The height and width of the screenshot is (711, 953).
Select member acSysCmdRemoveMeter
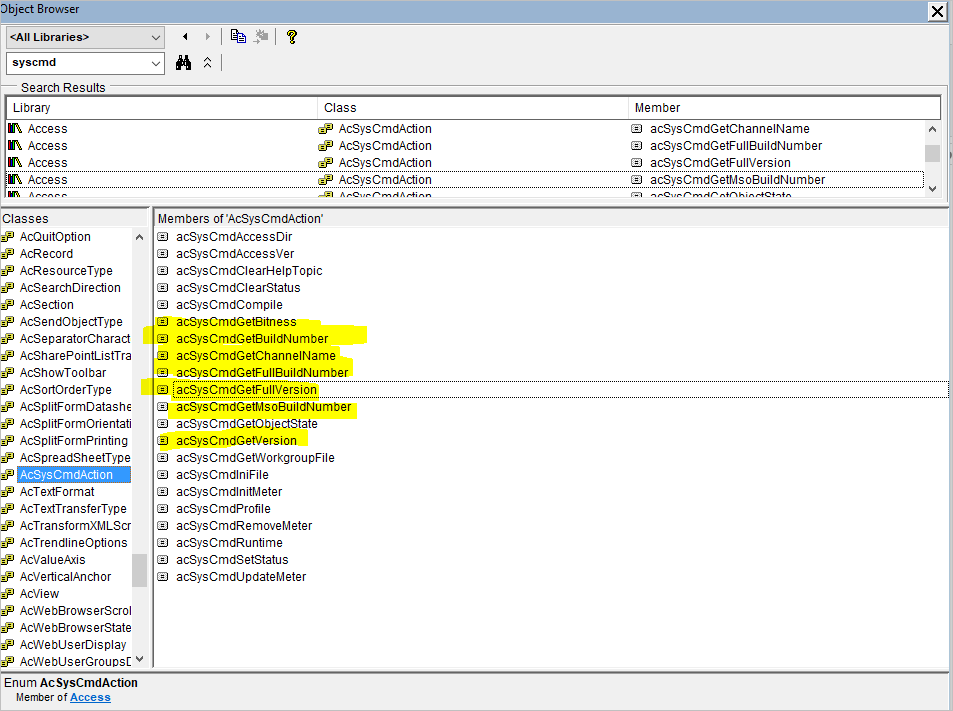[x=244, y=526]
